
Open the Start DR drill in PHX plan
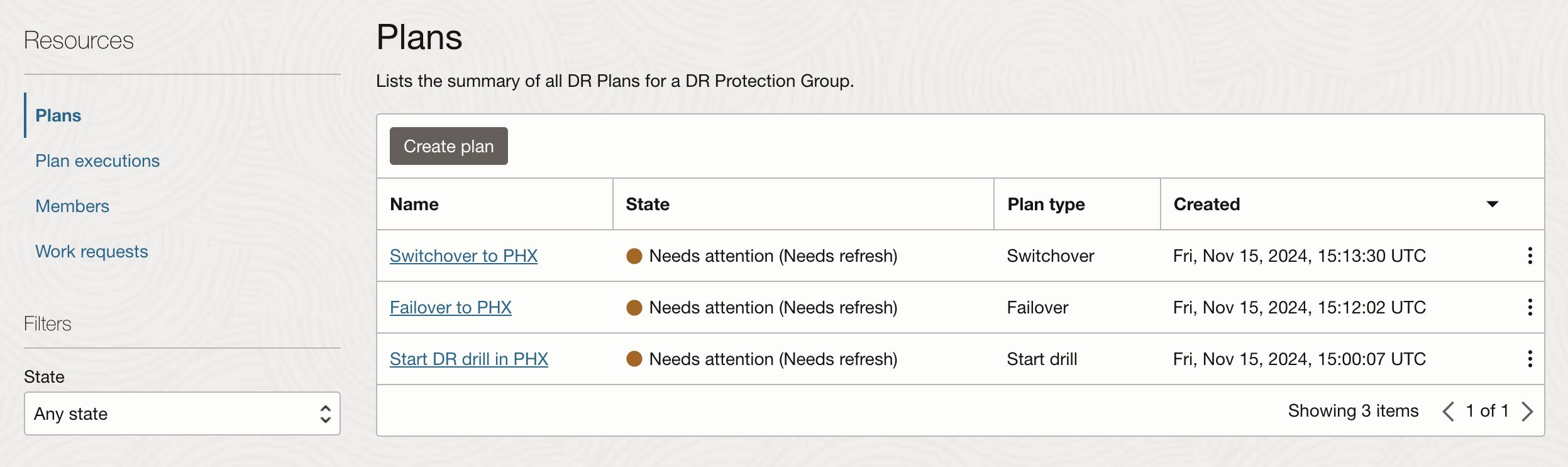click(468, 359)
